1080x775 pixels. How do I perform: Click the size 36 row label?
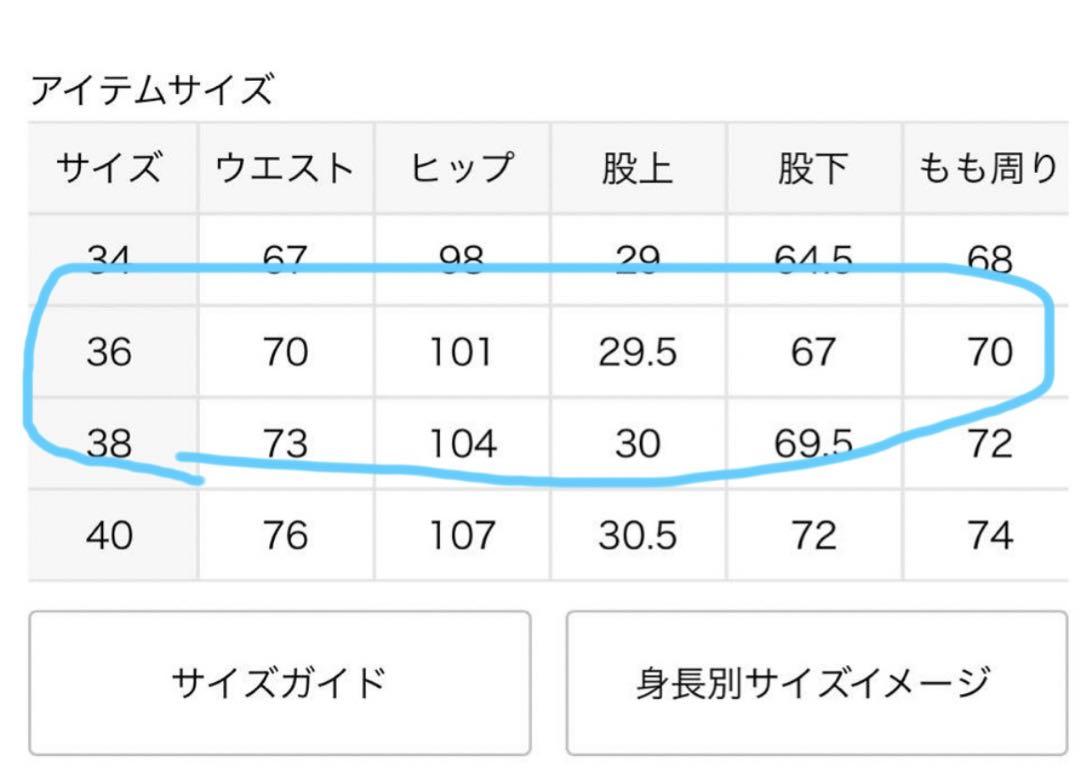click(x=112, y=351)
